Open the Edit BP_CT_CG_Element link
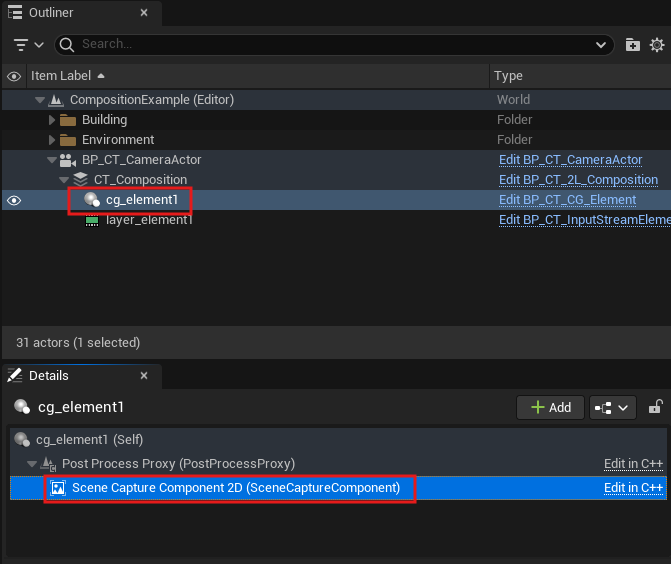Viewport: 671px width, 564px height. tap(567, 200)
